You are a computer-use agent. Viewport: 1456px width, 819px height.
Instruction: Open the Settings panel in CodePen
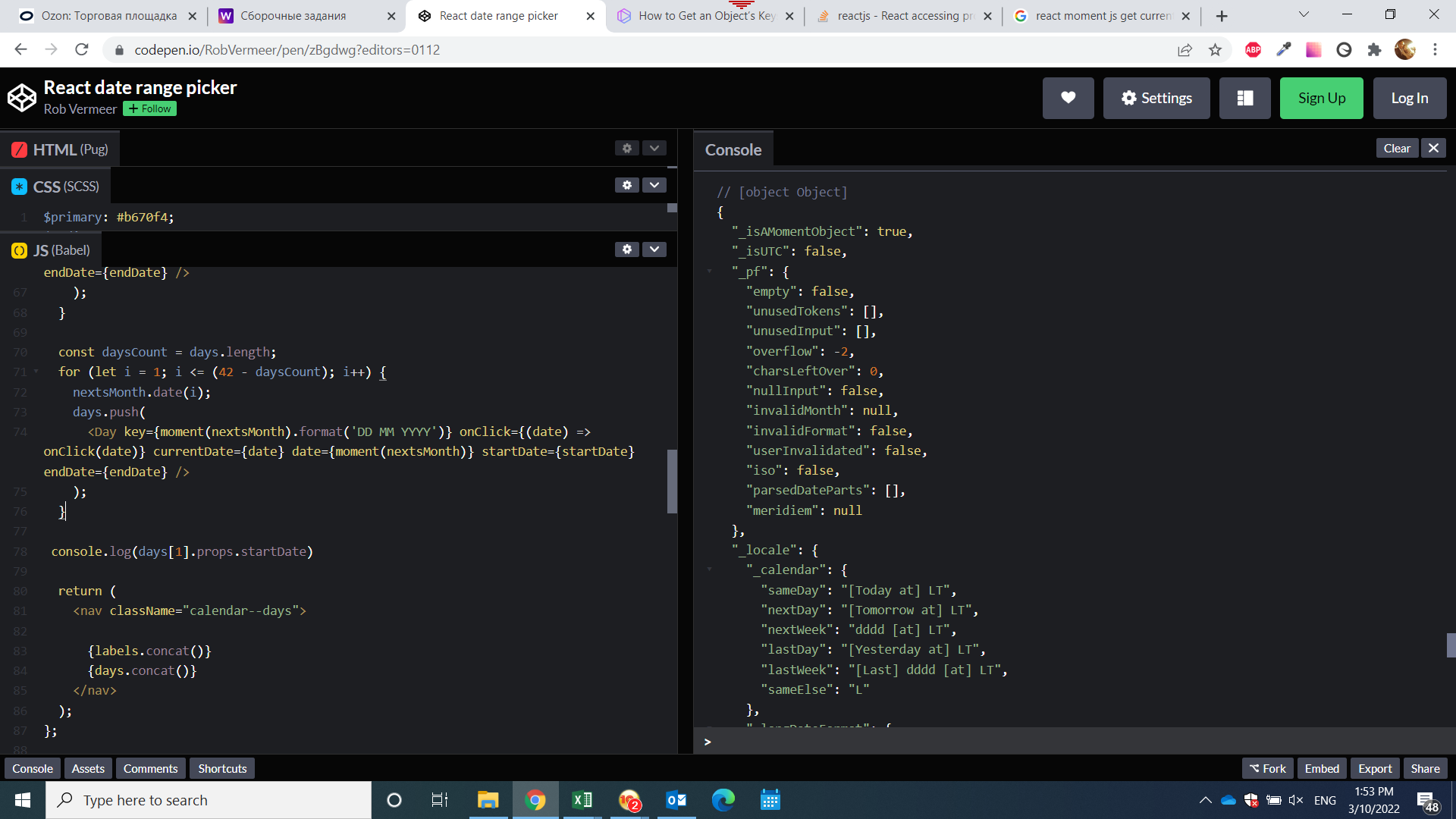[x=1156, y=98]
